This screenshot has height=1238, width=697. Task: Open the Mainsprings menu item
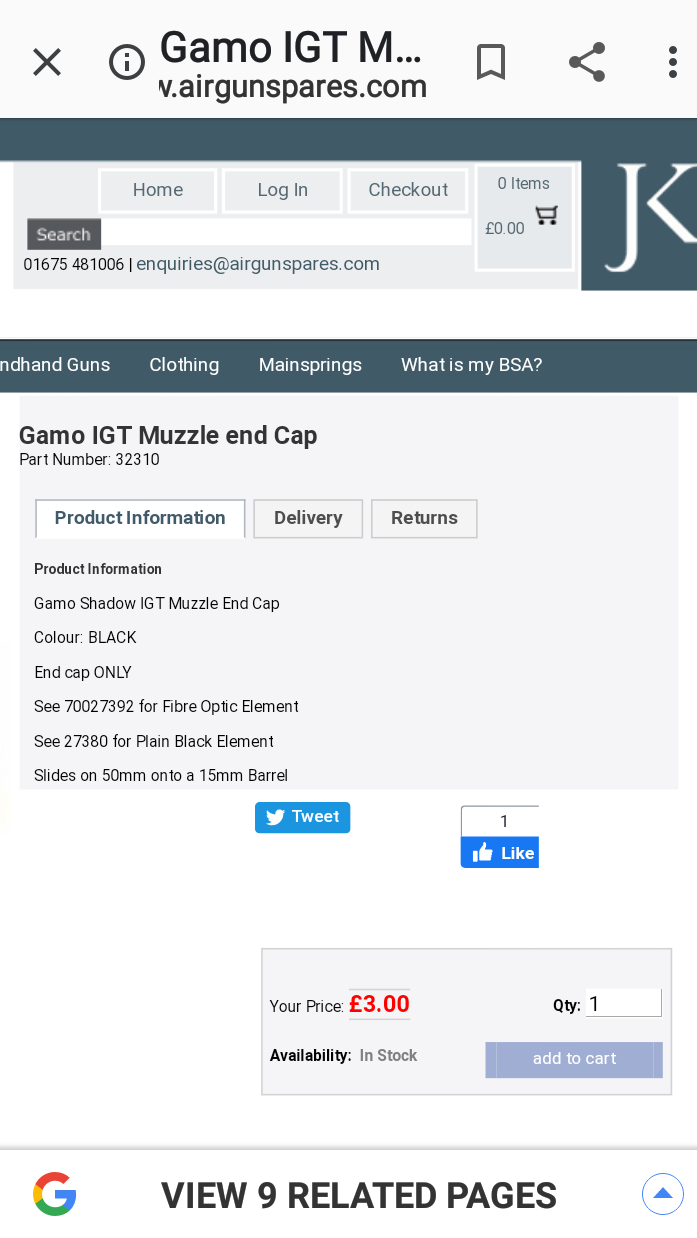click(x=310, y=365)
